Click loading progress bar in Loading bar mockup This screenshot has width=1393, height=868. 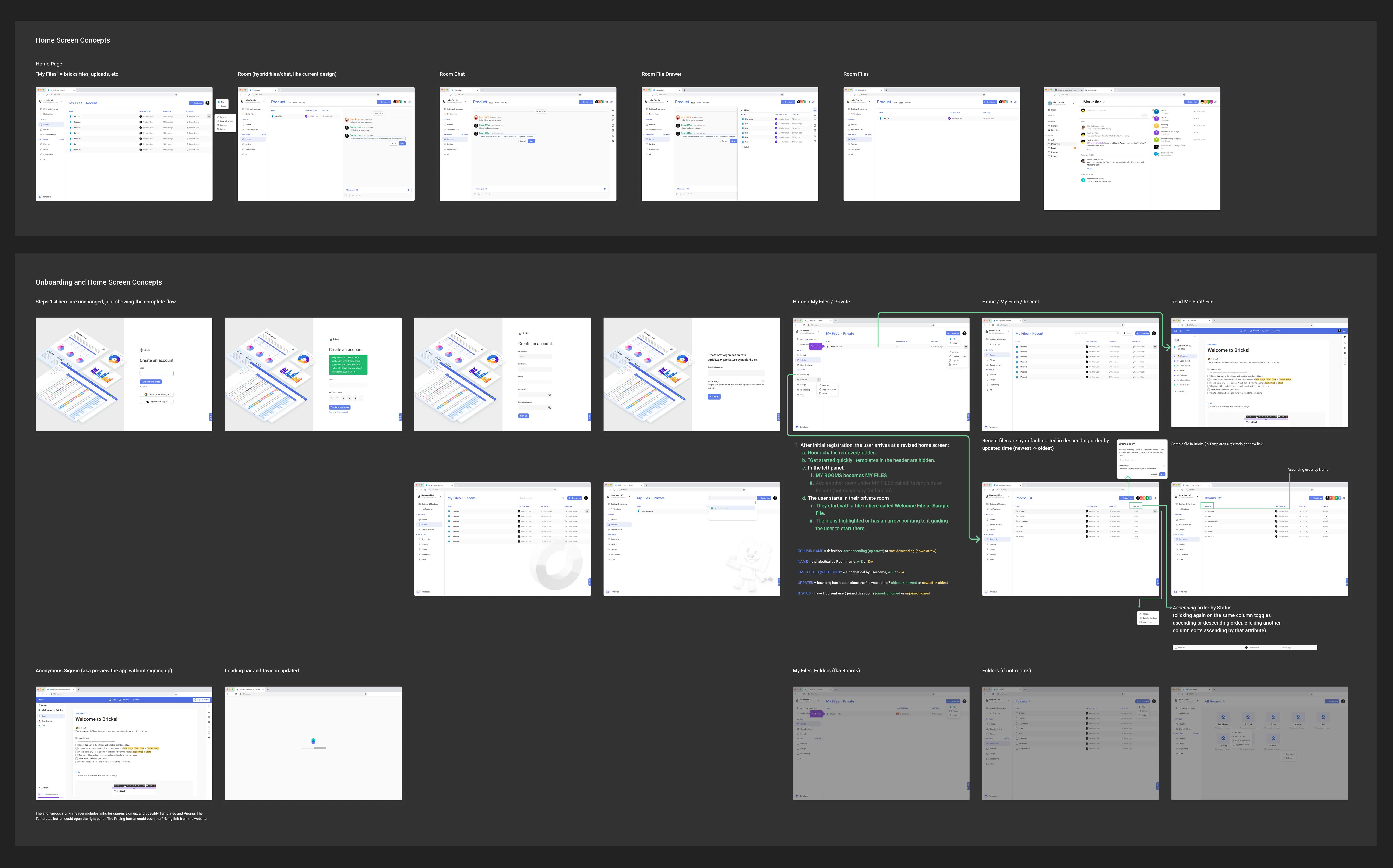(x=314, y=748)
